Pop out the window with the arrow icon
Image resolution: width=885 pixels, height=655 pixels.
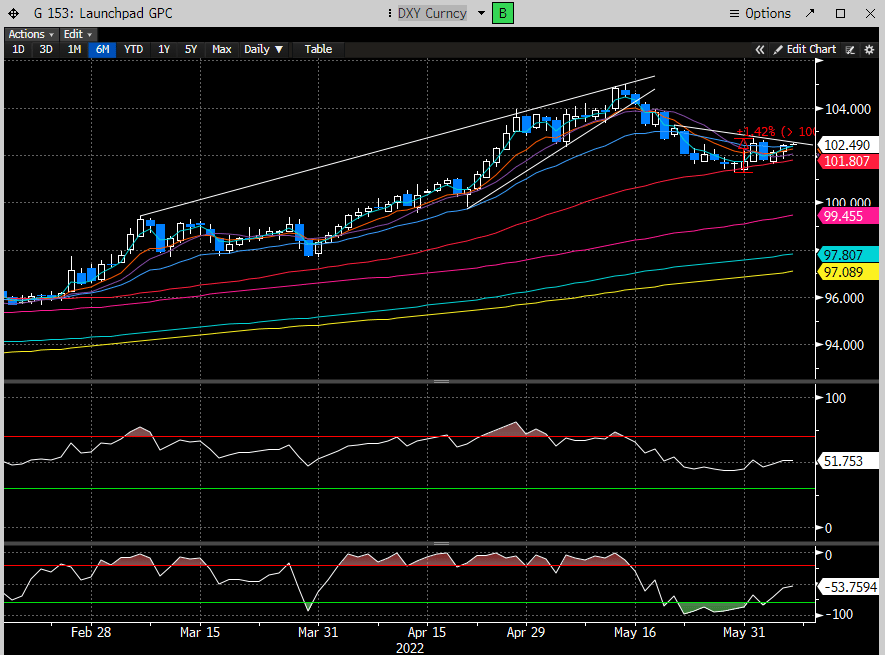pyautogui.click(x=812, y=13)
